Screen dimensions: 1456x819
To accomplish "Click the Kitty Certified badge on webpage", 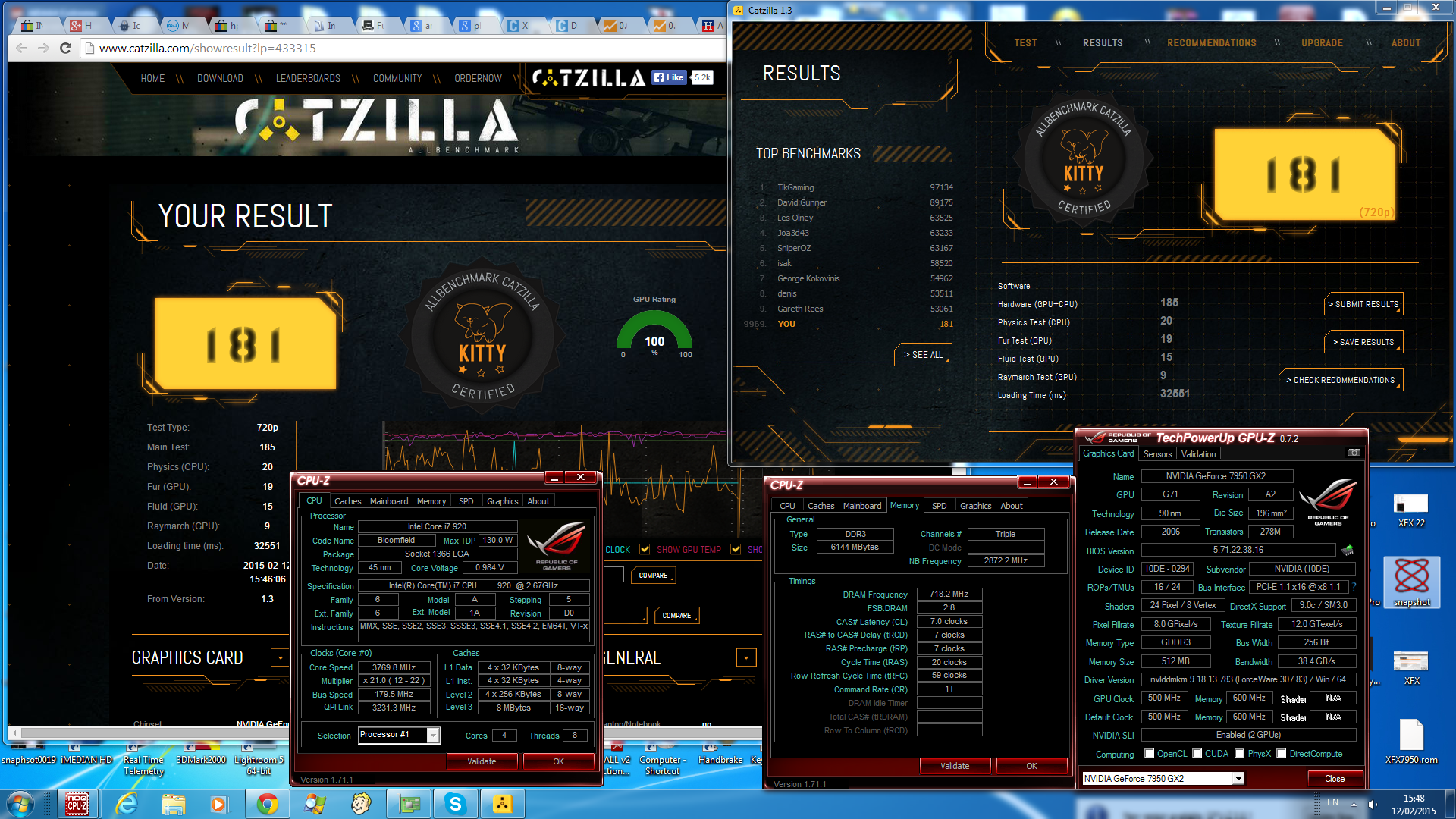I will 482,335.
